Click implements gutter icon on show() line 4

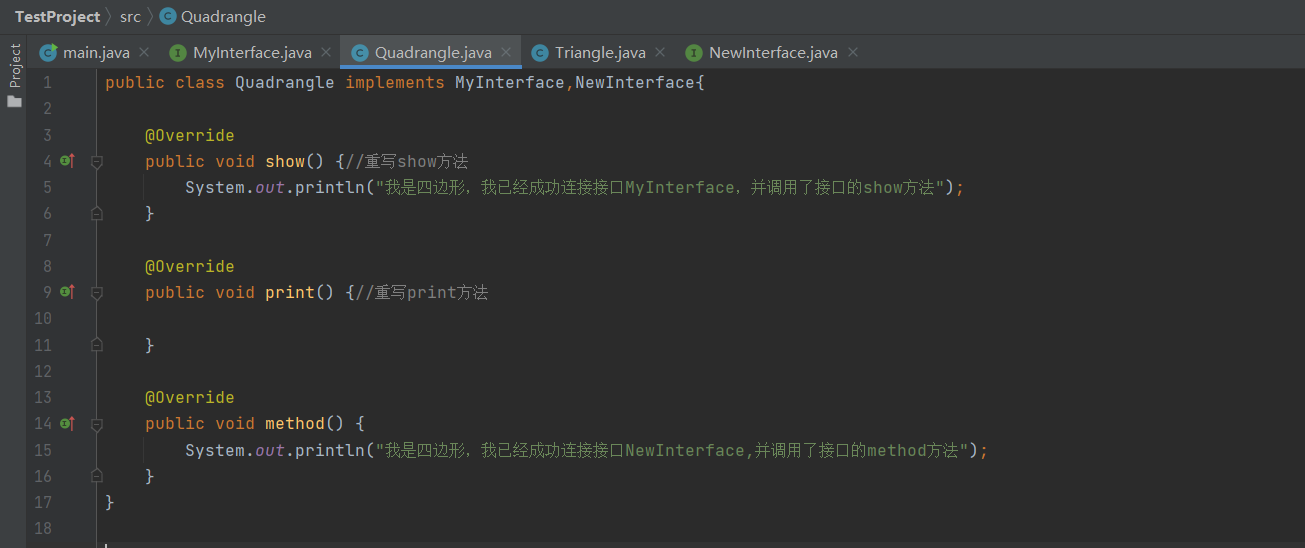(x=67, y=160)
